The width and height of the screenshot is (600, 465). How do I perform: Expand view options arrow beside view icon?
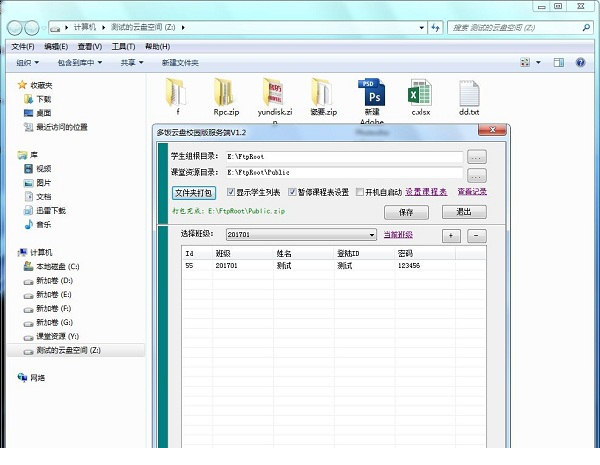tap(538, 62)
